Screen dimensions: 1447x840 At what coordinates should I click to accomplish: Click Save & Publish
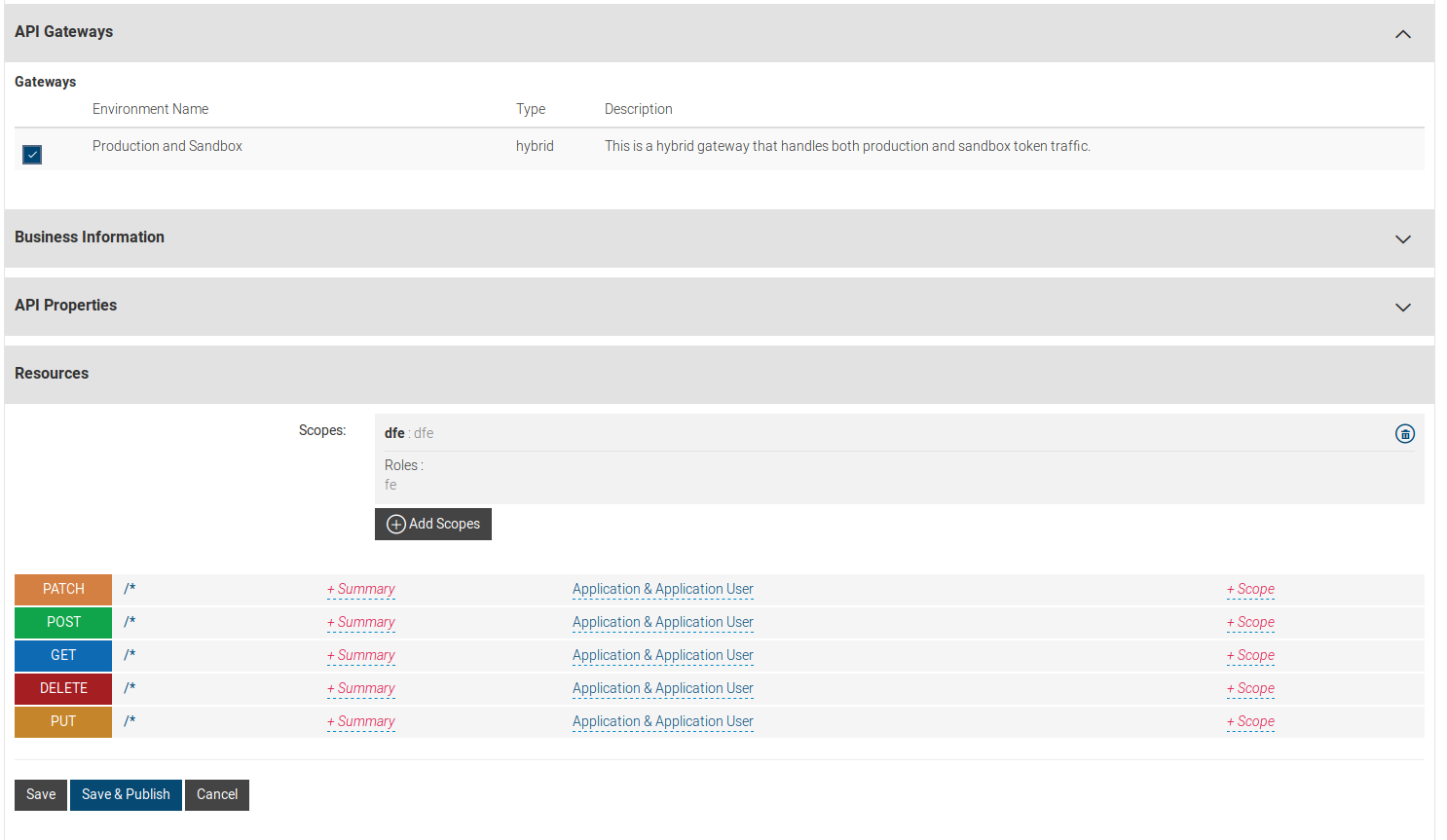pos(125,794)
